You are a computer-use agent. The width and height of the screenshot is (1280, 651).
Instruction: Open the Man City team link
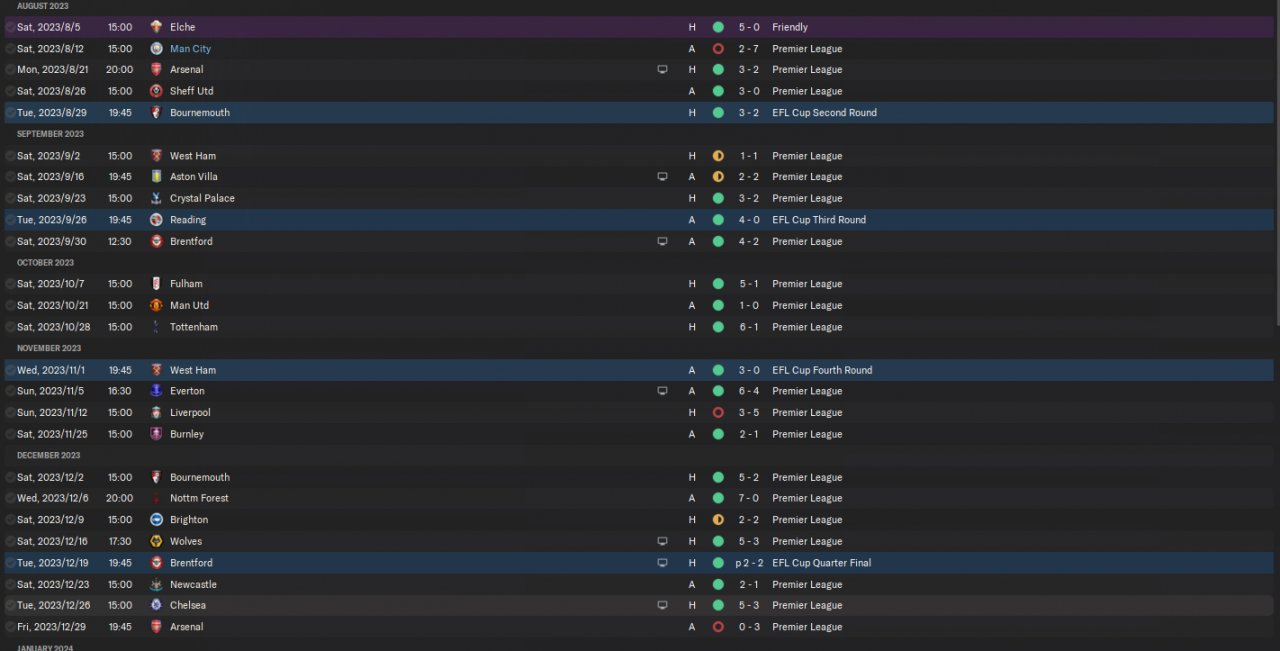(190, 48)
